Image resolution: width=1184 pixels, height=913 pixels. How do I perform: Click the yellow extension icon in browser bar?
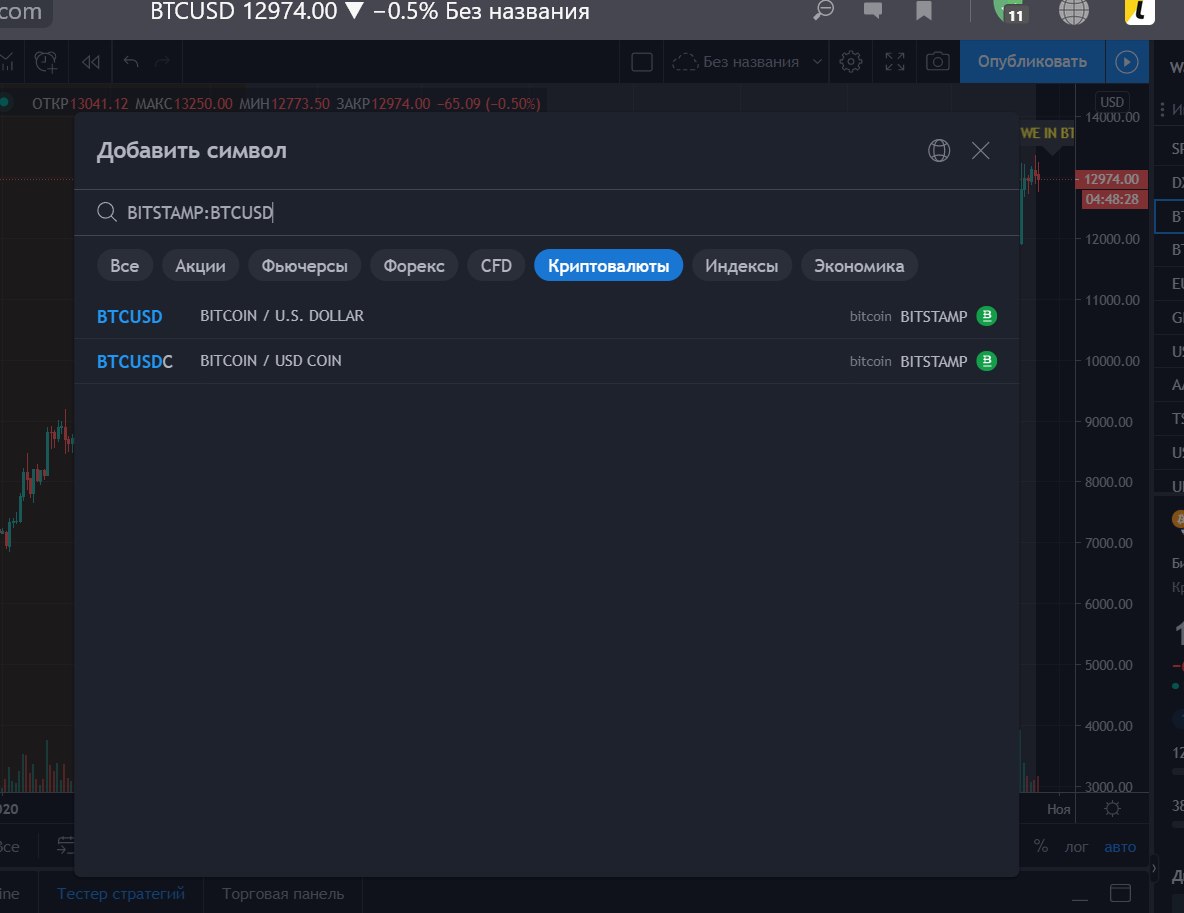(1140, 11)
